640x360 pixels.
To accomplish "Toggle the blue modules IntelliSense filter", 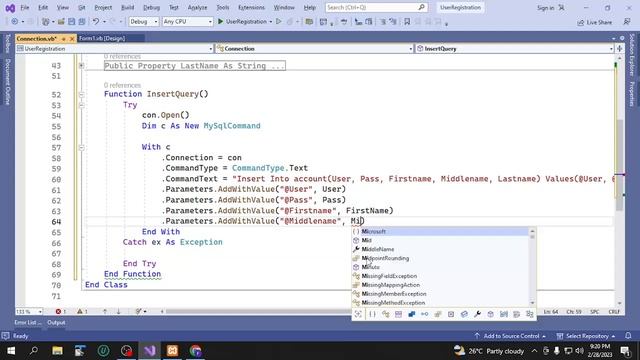I will point(411,314).
